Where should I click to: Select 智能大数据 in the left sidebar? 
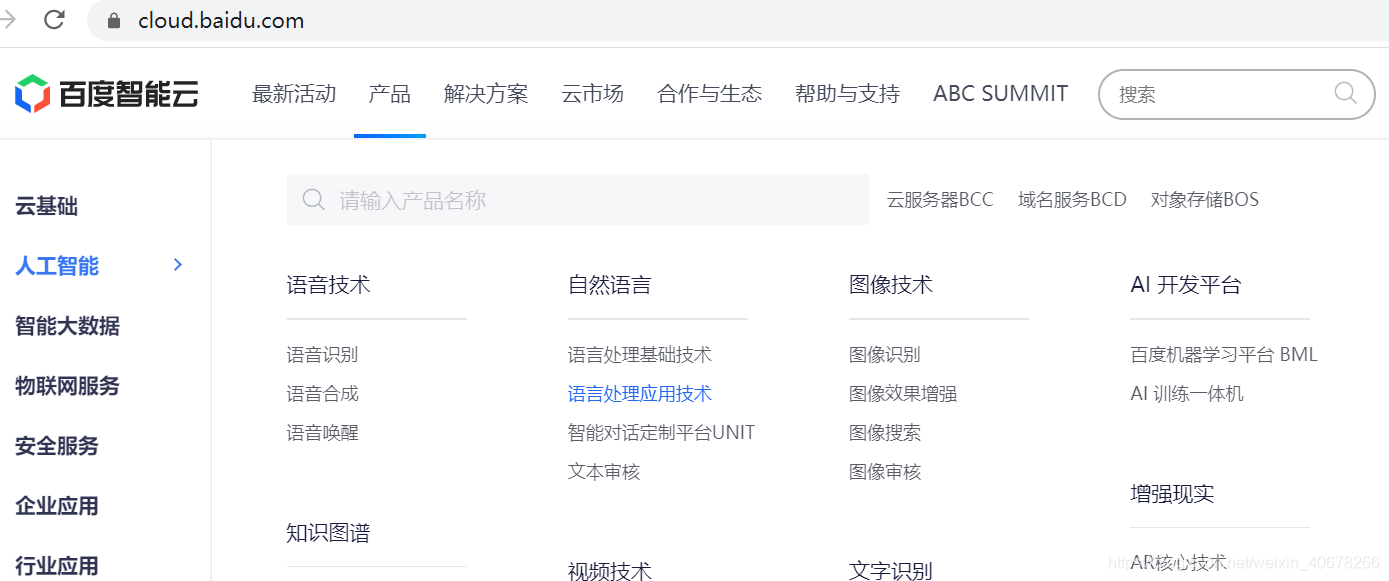coord(67,326)
